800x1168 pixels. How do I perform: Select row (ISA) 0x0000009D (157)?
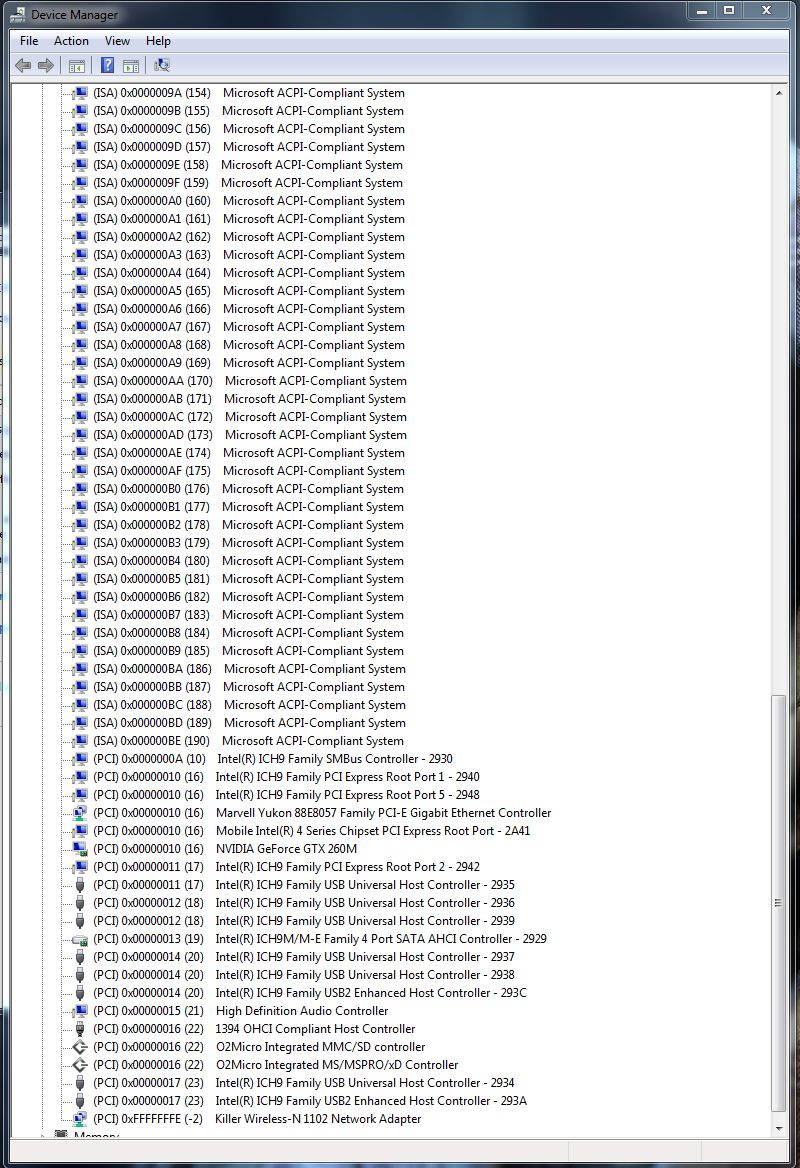[x=249, y=147]
